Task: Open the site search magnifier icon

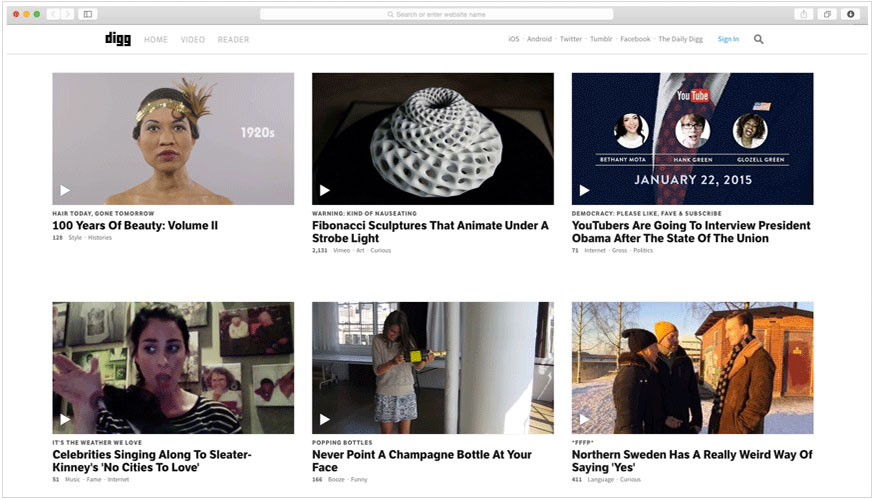Action: click(x=758, y=39)
